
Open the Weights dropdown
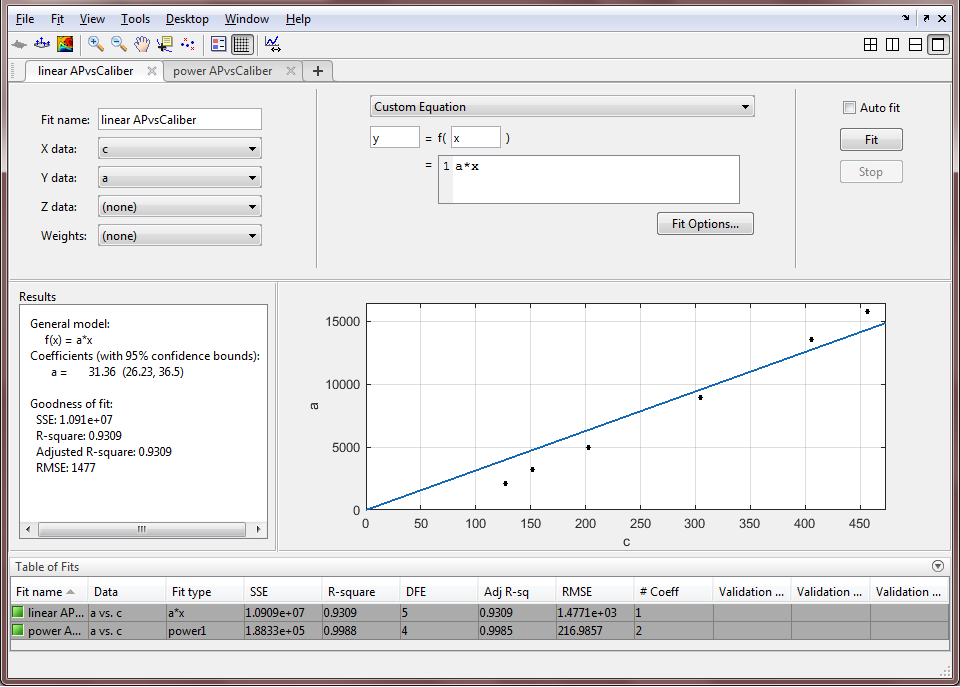click(x=180, y=236)
